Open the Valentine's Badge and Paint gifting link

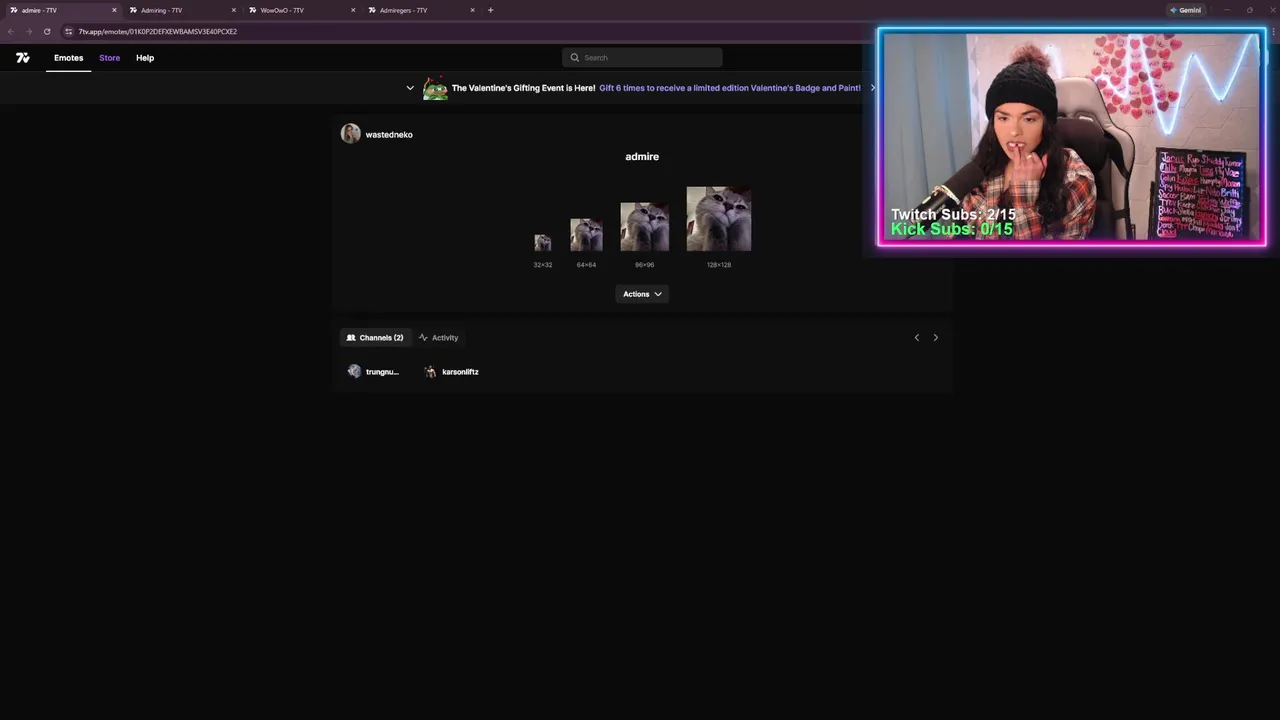coord(730,88)
